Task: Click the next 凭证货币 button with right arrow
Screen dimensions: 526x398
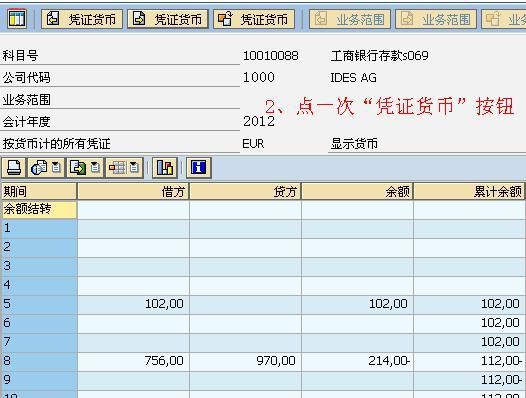Action: click(168, 19)
